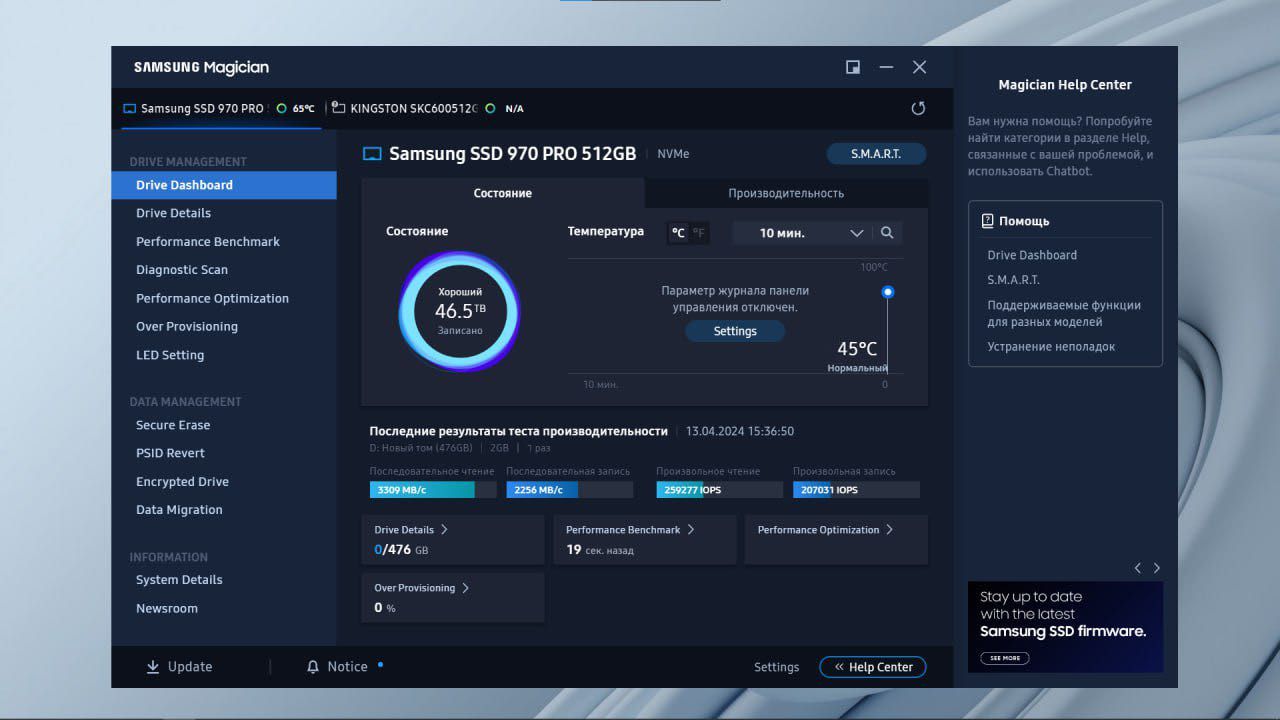Click the Notice bell icon
1280x720 pixels.
click(313, 667)
